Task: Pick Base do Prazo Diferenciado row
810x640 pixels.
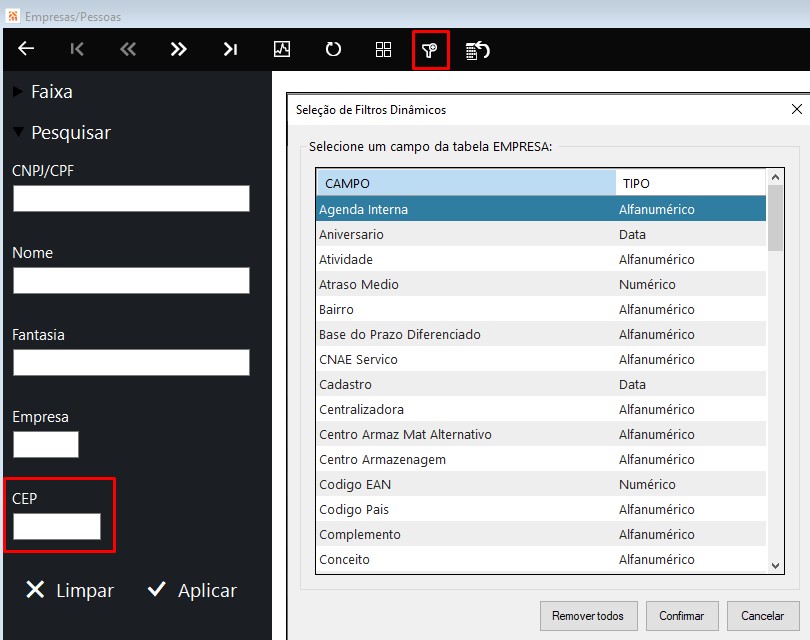Action: coord(541,334)
